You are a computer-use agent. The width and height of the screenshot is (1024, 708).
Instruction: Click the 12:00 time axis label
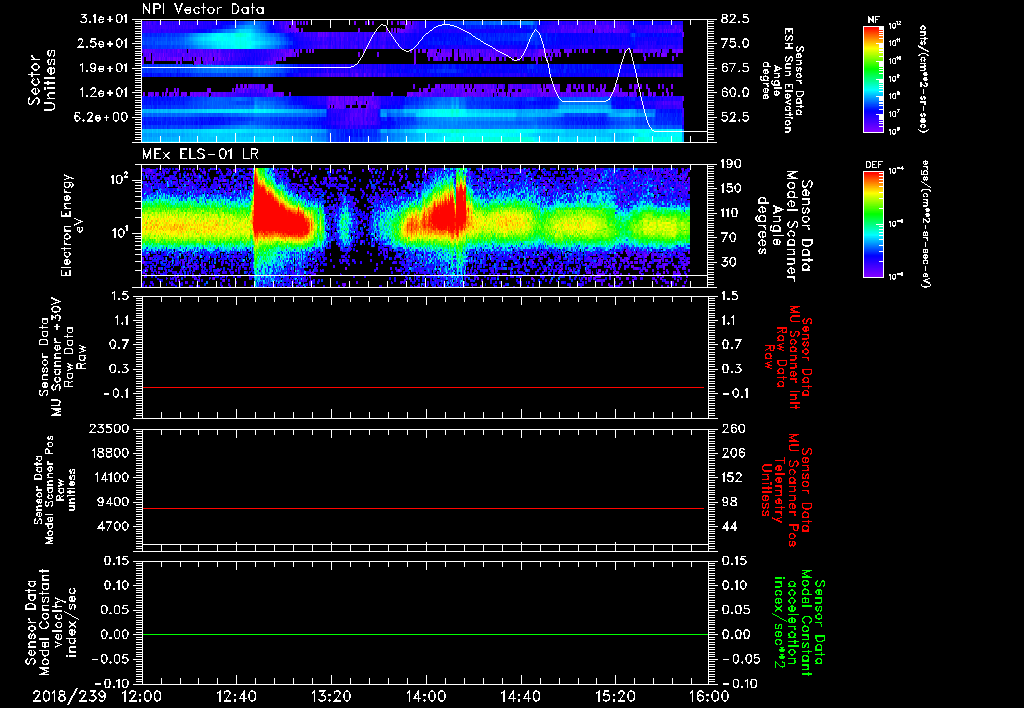[142, 696]
